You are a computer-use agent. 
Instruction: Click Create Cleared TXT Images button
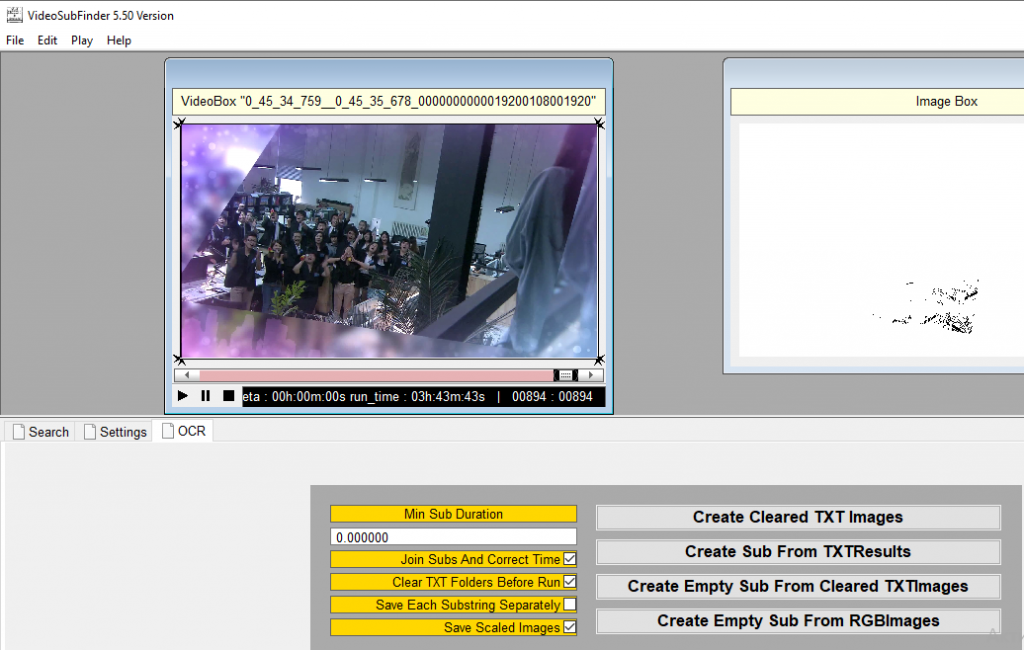pos(798,517)
